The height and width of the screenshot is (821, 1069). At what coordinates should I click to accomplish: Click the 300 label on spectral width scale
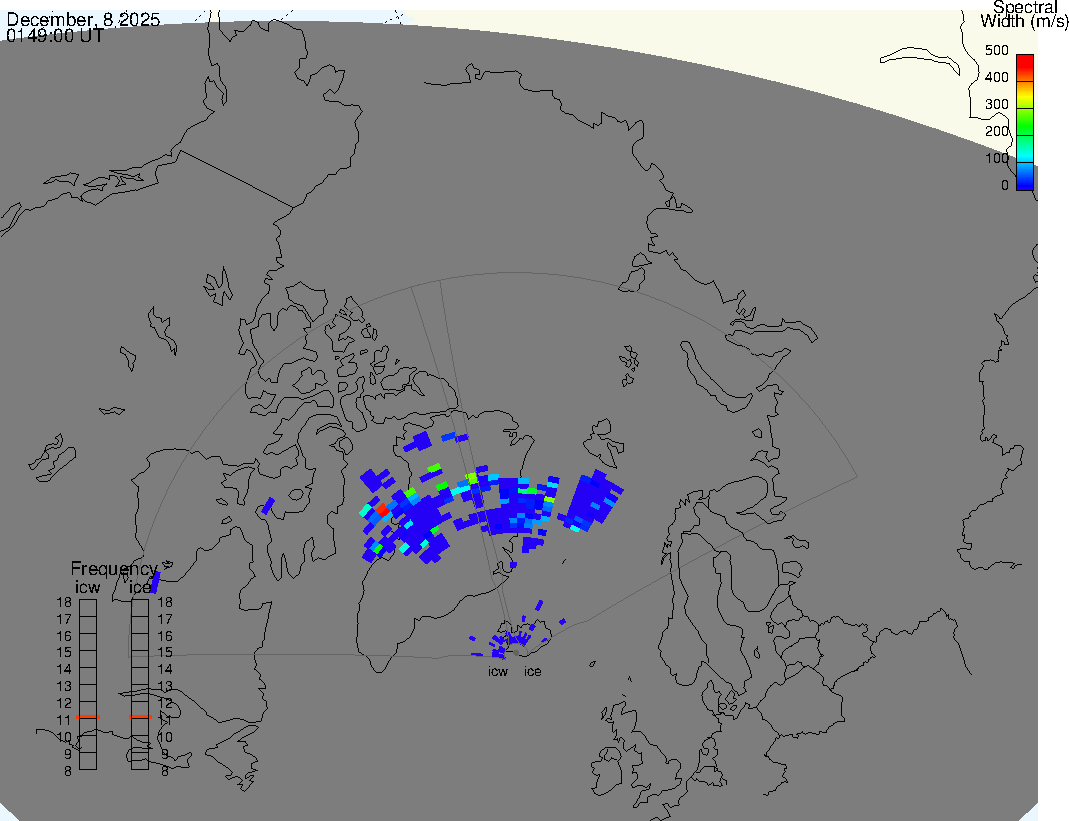pyautogui.click(x=997, y=104)
